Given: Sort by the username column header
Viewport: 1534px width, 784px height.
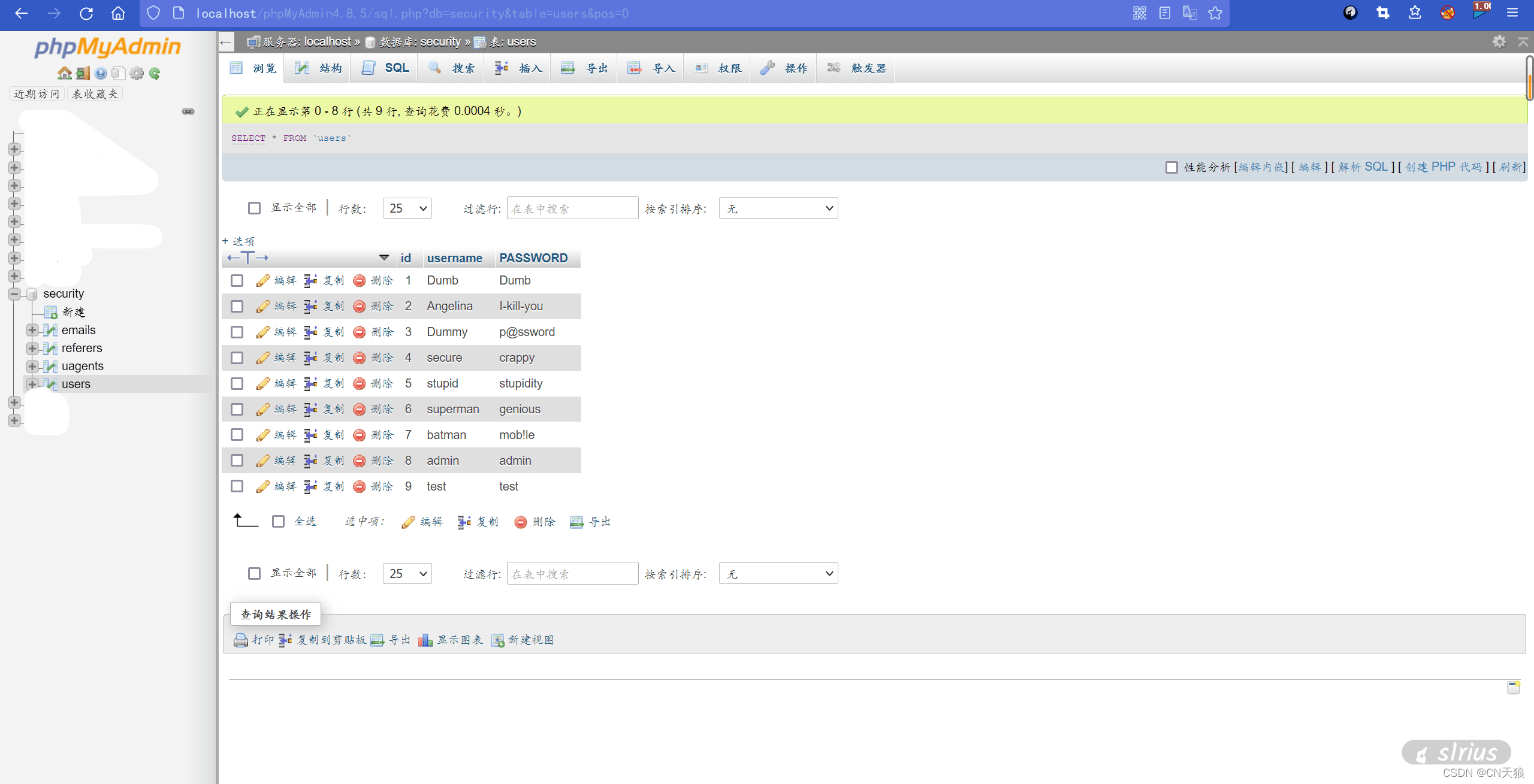Looking at the screenshot, I should click(x=454, y=258).
